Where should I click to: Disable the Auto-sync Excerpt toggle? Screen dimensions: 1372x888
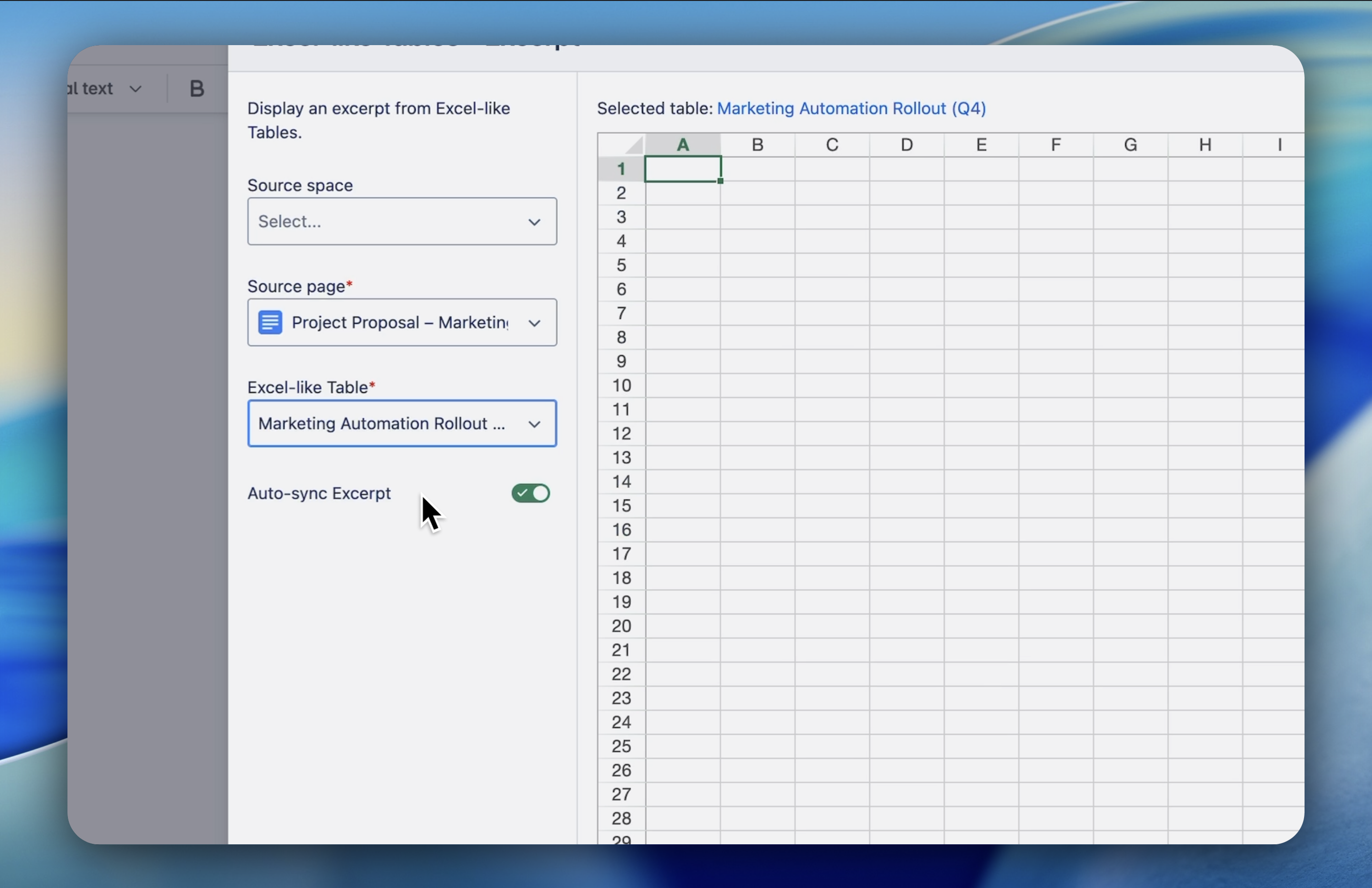point(530,493)
